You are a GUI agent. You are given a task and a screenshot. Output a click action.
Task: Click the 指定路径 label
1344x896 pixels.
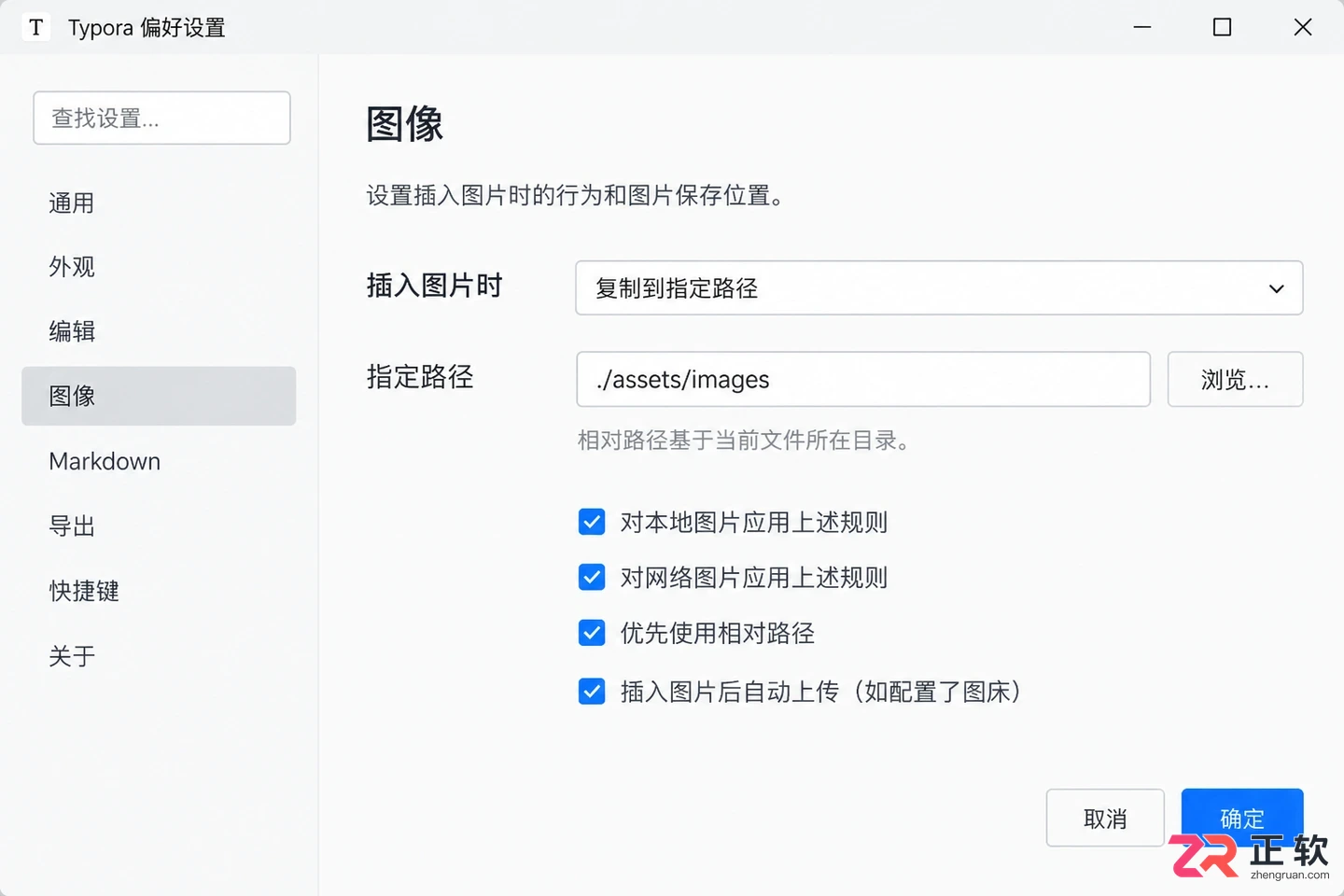[421, 376]
